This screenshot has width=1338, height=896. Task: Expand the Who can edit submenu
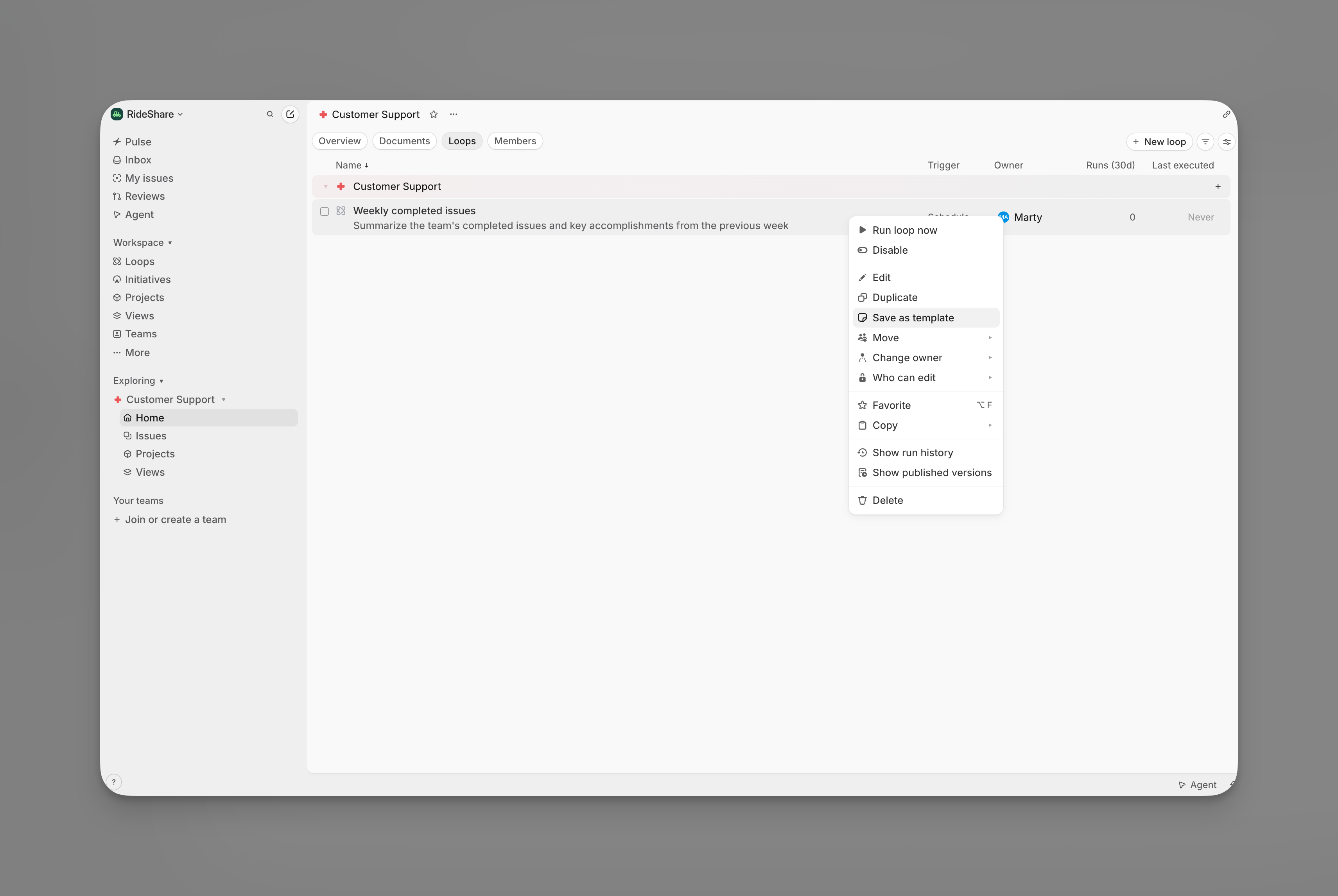coord(926,378)
